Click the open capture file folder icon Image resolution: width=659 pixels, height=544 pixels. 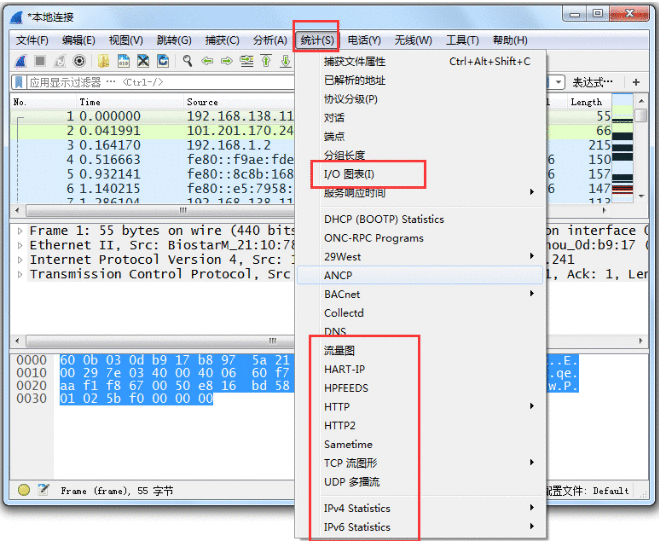point(103,61)
